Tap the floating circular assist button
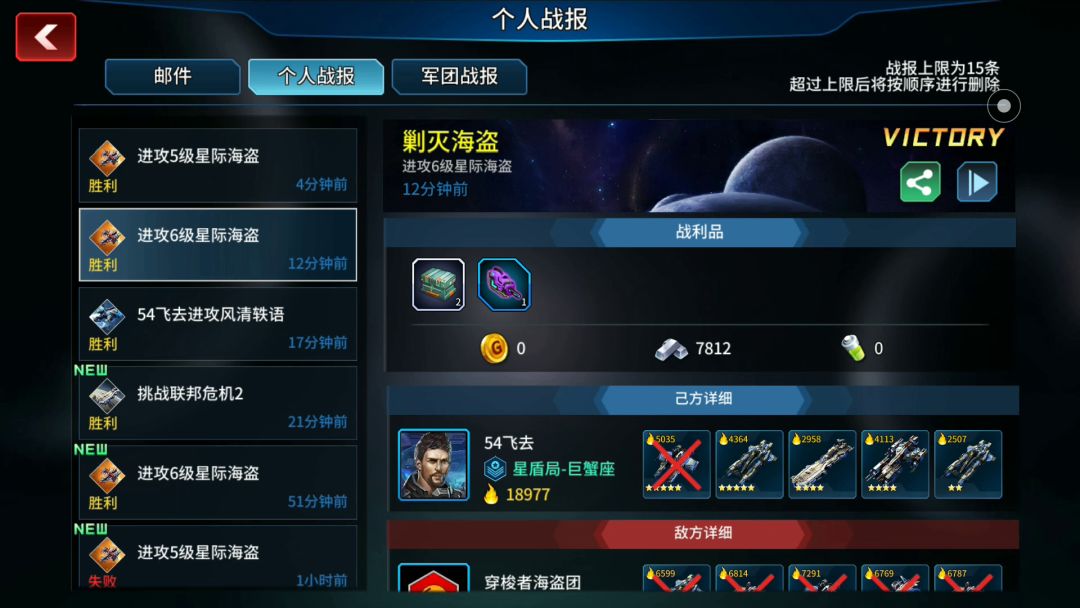1080x608 pixels. click(1004, 106)
